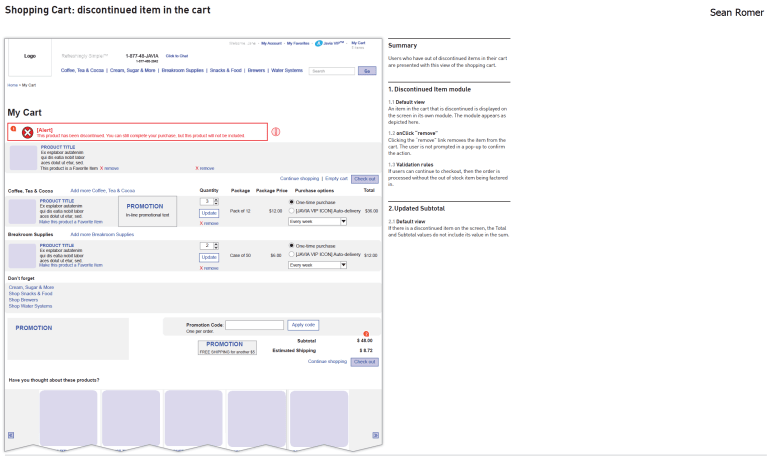This screenshot has height=456, width=770.
Task: Click the orange marker beside Subtotal amount
Action: pyautogui.click(x=366, y=333)
